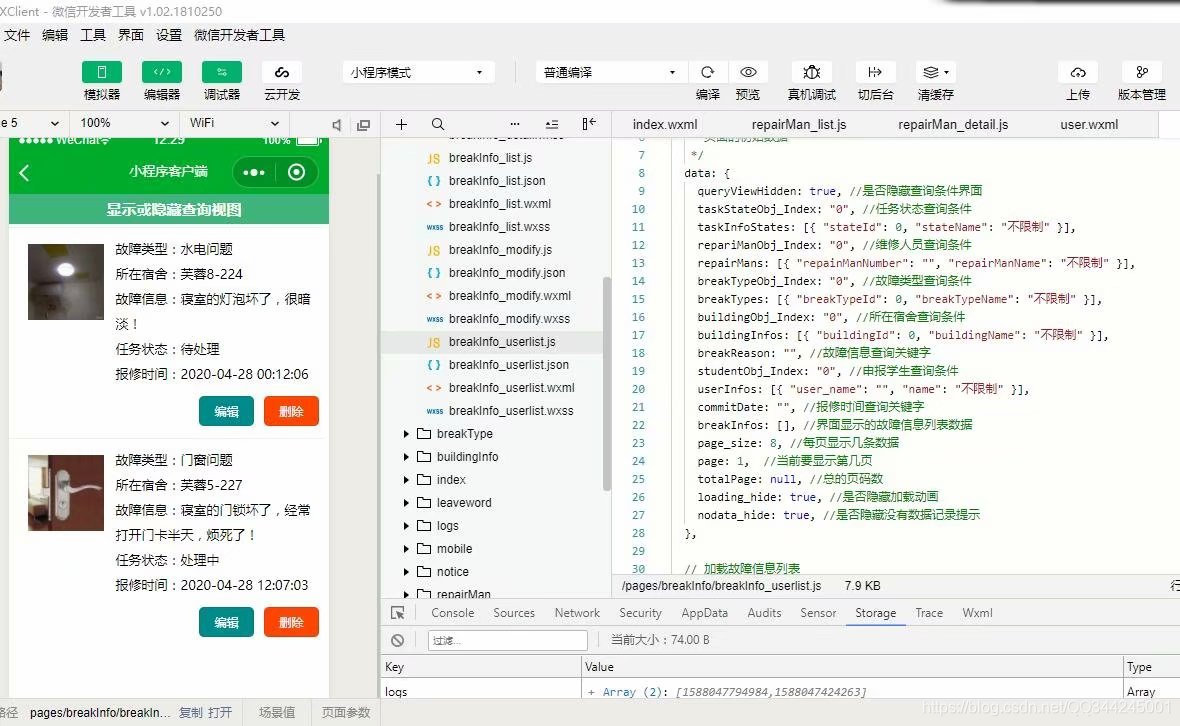Open the 版本管理 version control icon
Screen dimensions: 1180x726
tap(1142, 72)
